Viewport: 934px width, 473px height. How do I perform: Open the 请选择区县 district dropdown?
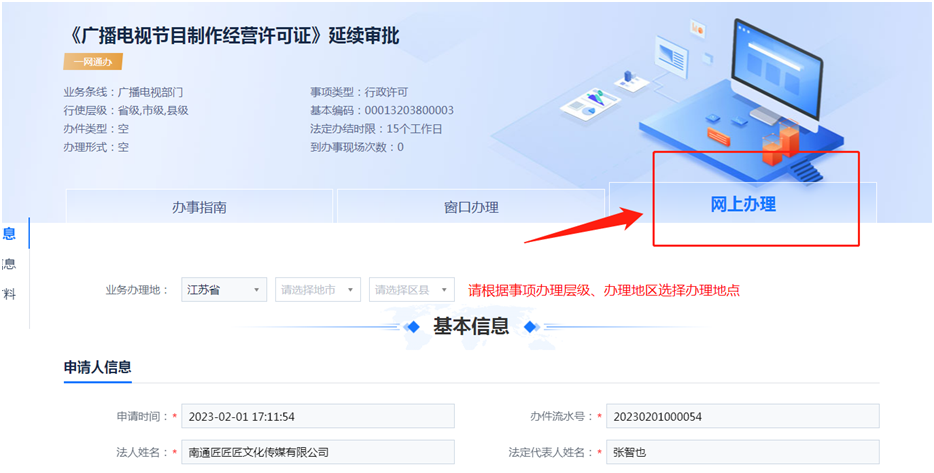pos(412,290)
